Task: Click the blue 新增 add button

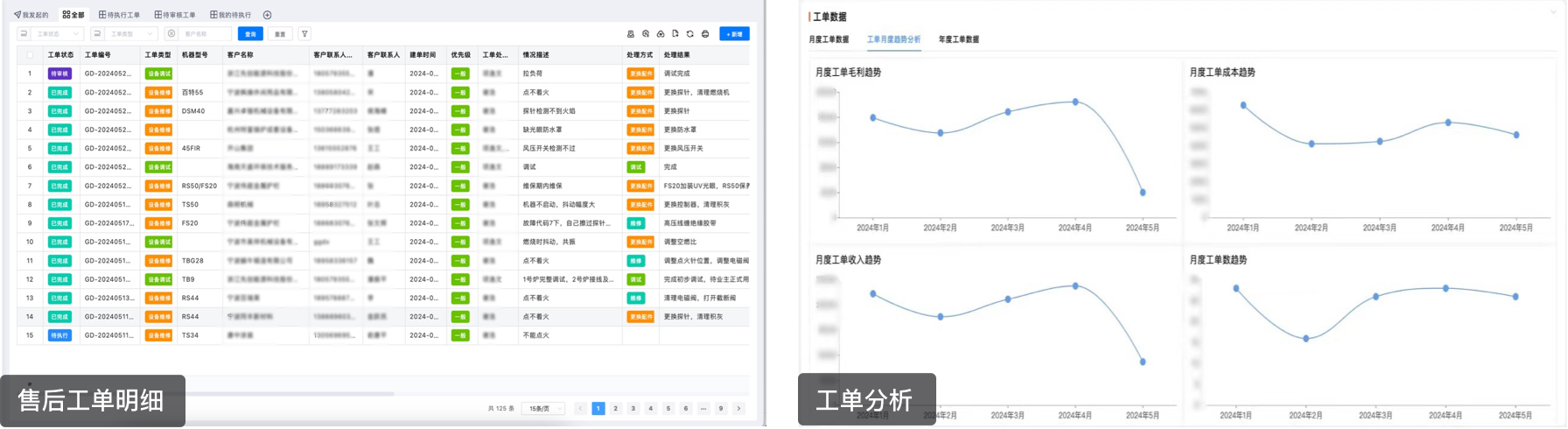Action: [734, 34]
